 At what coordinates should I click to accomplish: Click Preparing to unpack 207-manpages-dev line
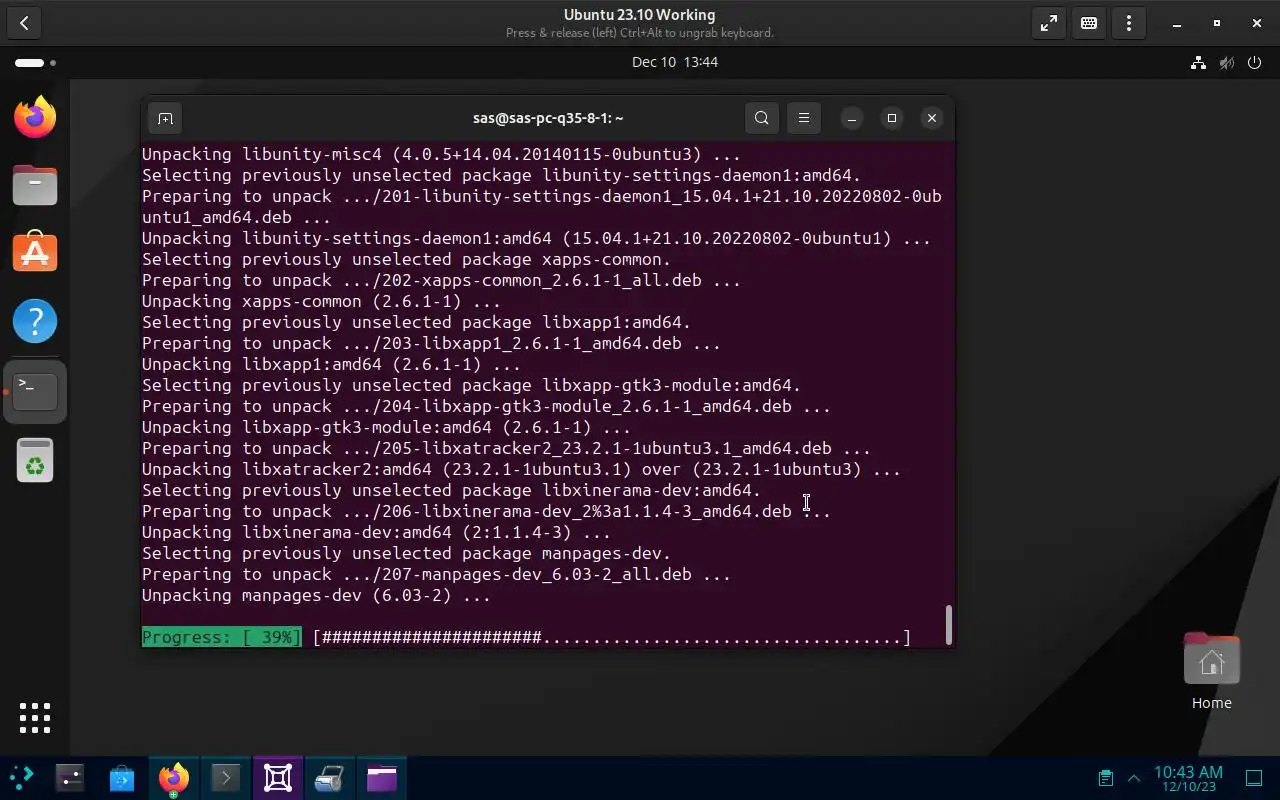[436, 575]
